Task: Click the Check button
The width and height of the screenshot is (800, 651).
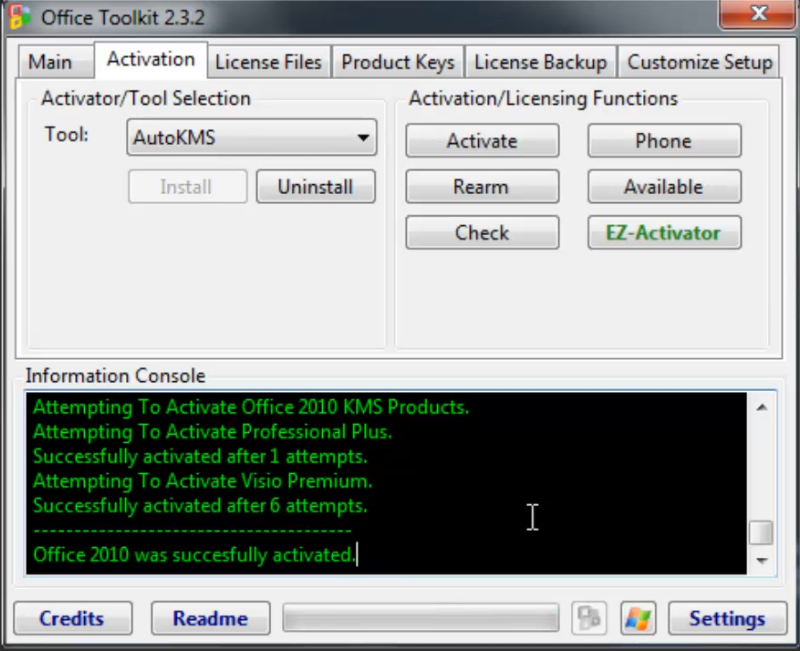Action: coord(482,233)
